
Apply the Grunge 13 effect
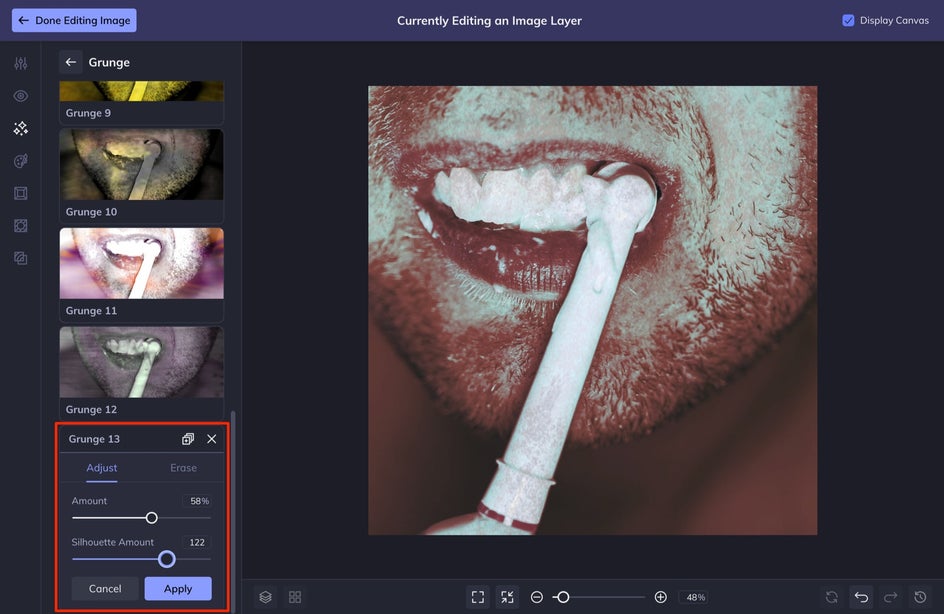pos(178,589)
